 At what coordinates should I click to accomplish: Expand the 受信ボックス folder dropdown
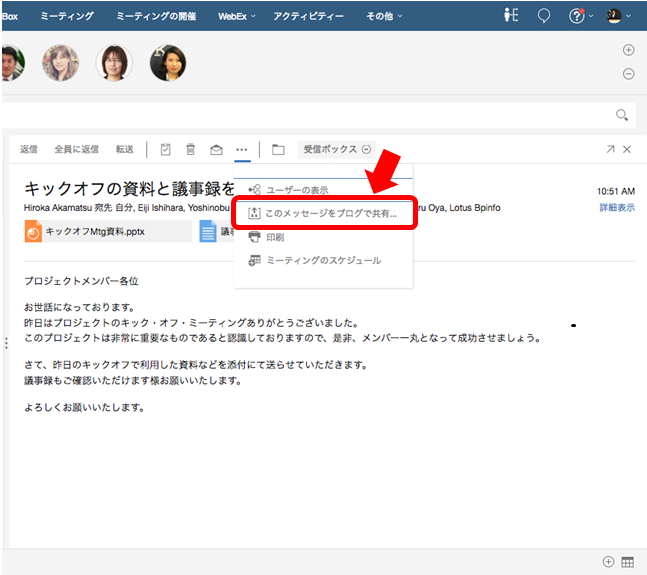338,149
